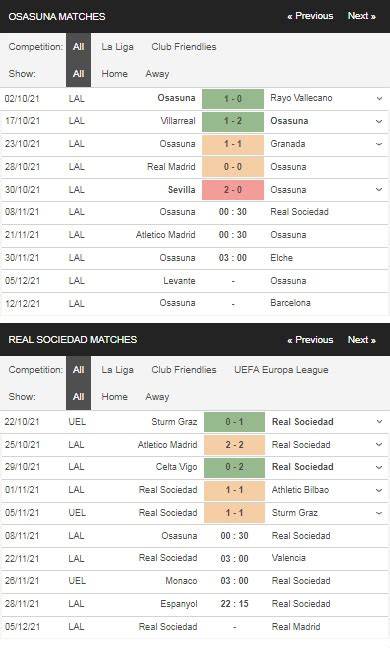Open the Athletic Bilbao team link
This screenshot has height=648, width=390.
tap(300, 490)
